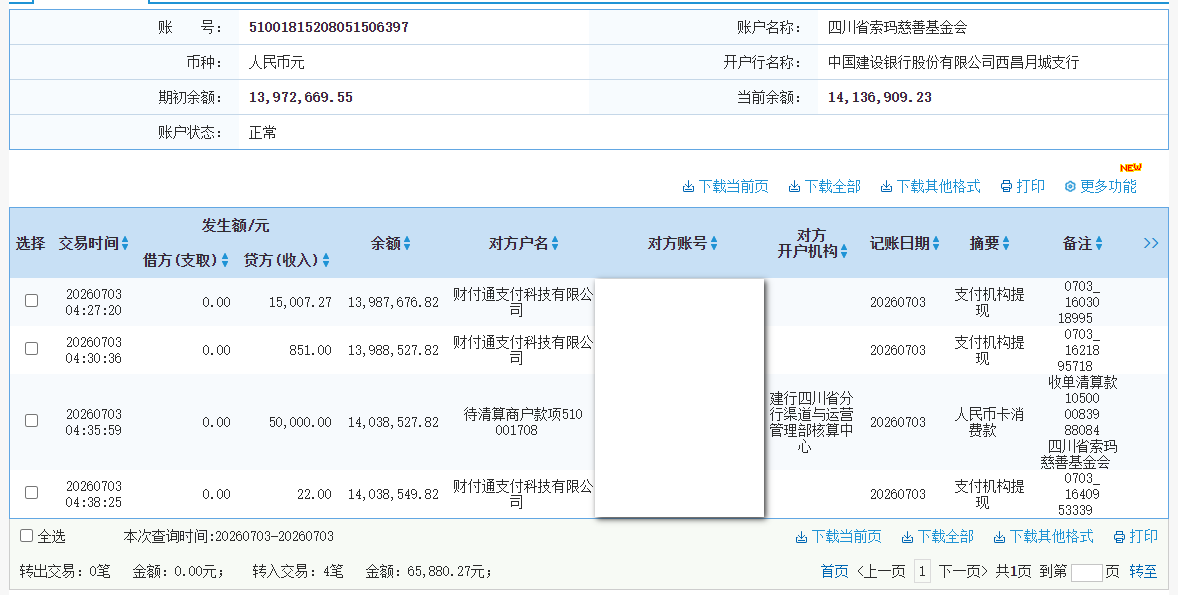Click the 15,007.27 credit amount
This screenshot has height=595, width=1178.
[x=301, y=302]
